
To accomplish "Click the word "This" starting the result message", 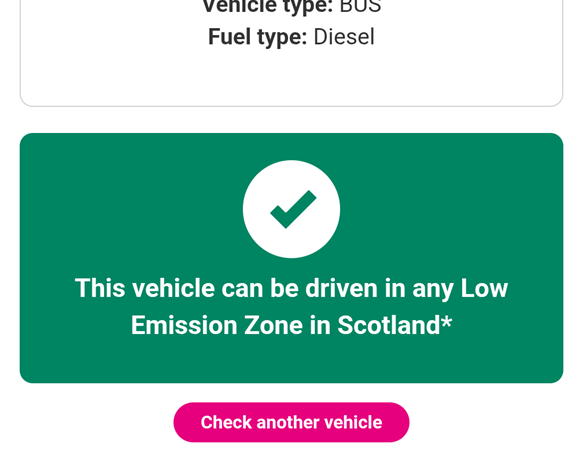I will coord(100,288).
